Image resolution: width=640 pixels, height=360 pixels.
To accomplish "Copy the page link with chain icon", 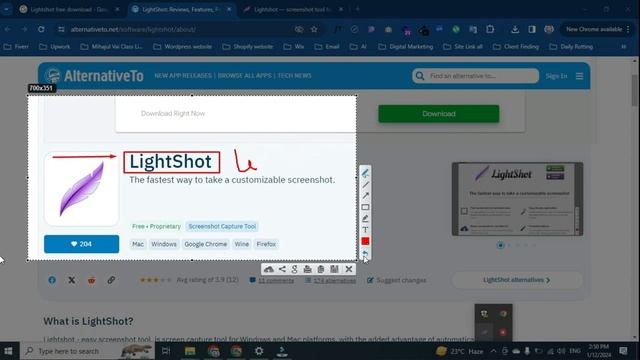I will pyautogui.click(x=111, y=280).
